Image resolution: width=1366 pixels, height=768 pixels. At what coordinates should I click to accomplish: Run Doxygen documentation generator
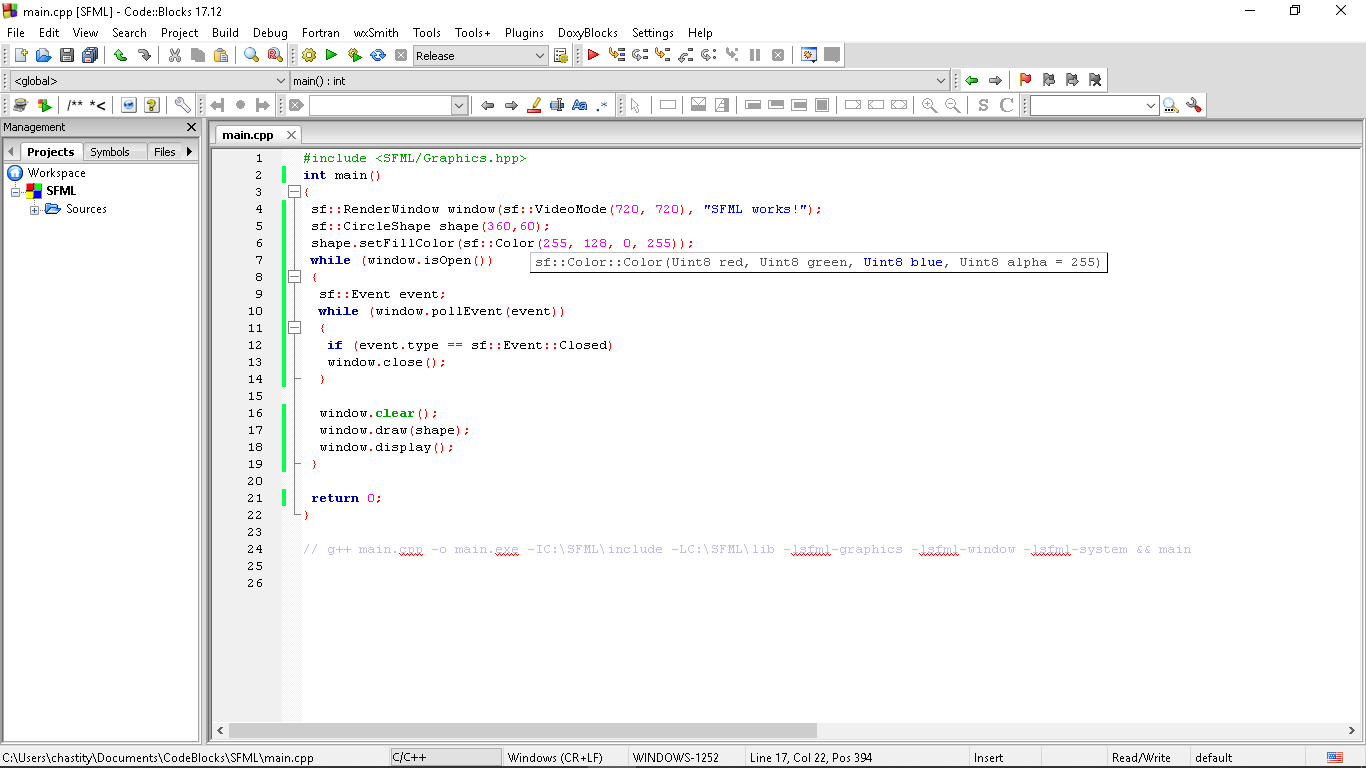coord(18,105)
